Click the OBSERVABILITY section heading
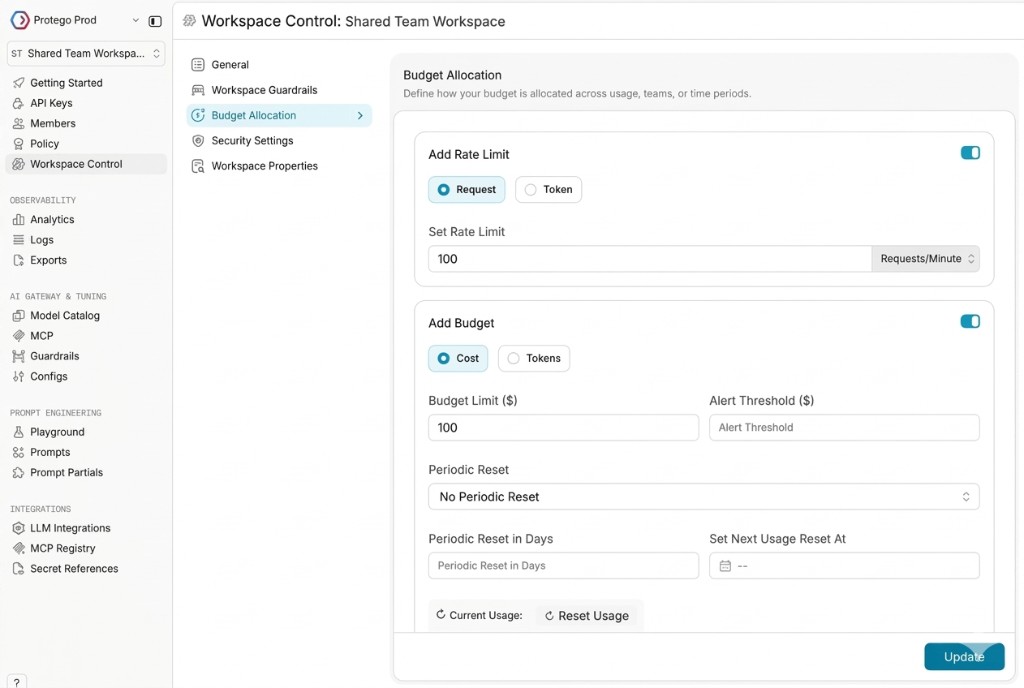1024x688 pixels. pyautogui.click(x=43, y=200)
